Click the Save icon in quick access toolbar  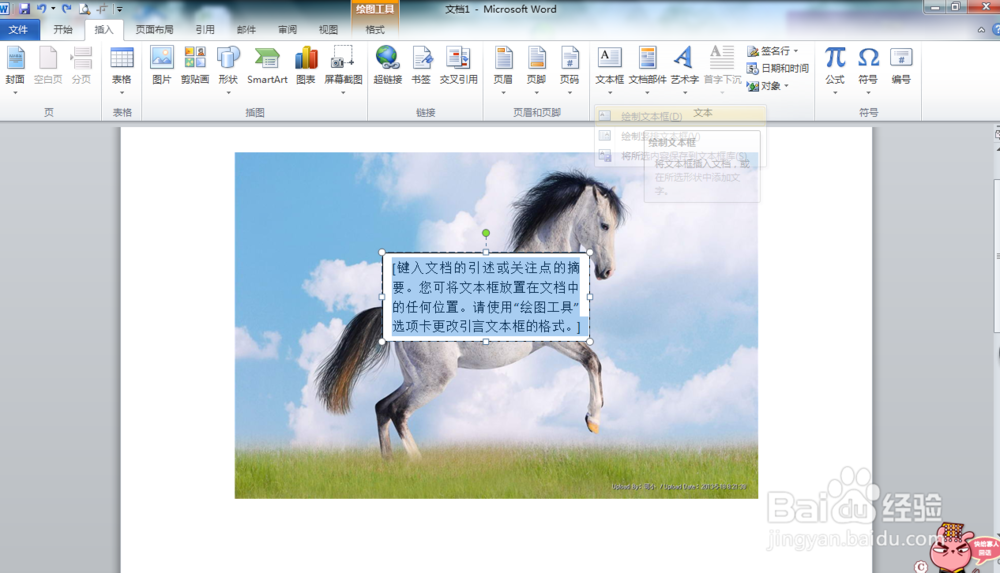click(24, 9)
